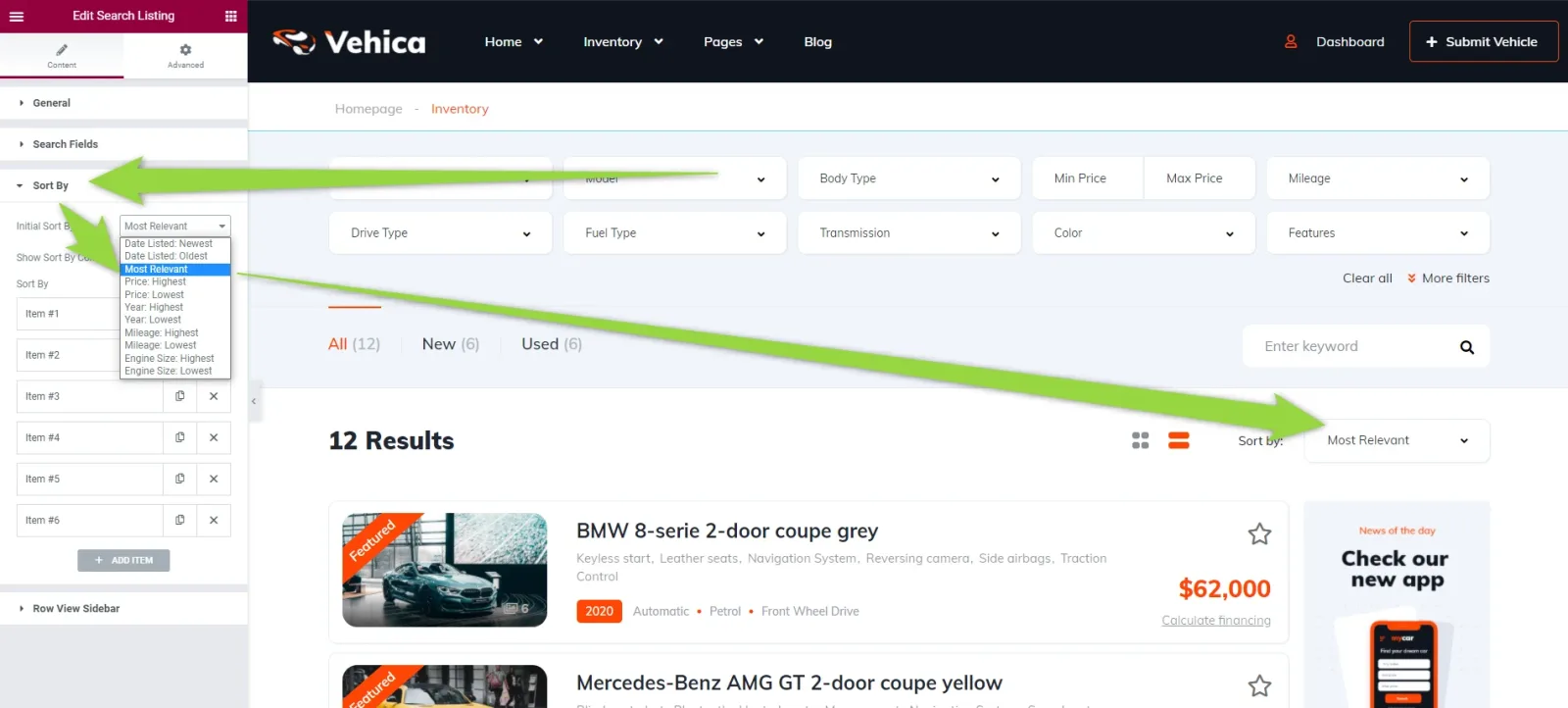Choose Engine Size: Lowest option
Image resolution: width=1568 pixels, height=708 pixels.
[174, 371]
